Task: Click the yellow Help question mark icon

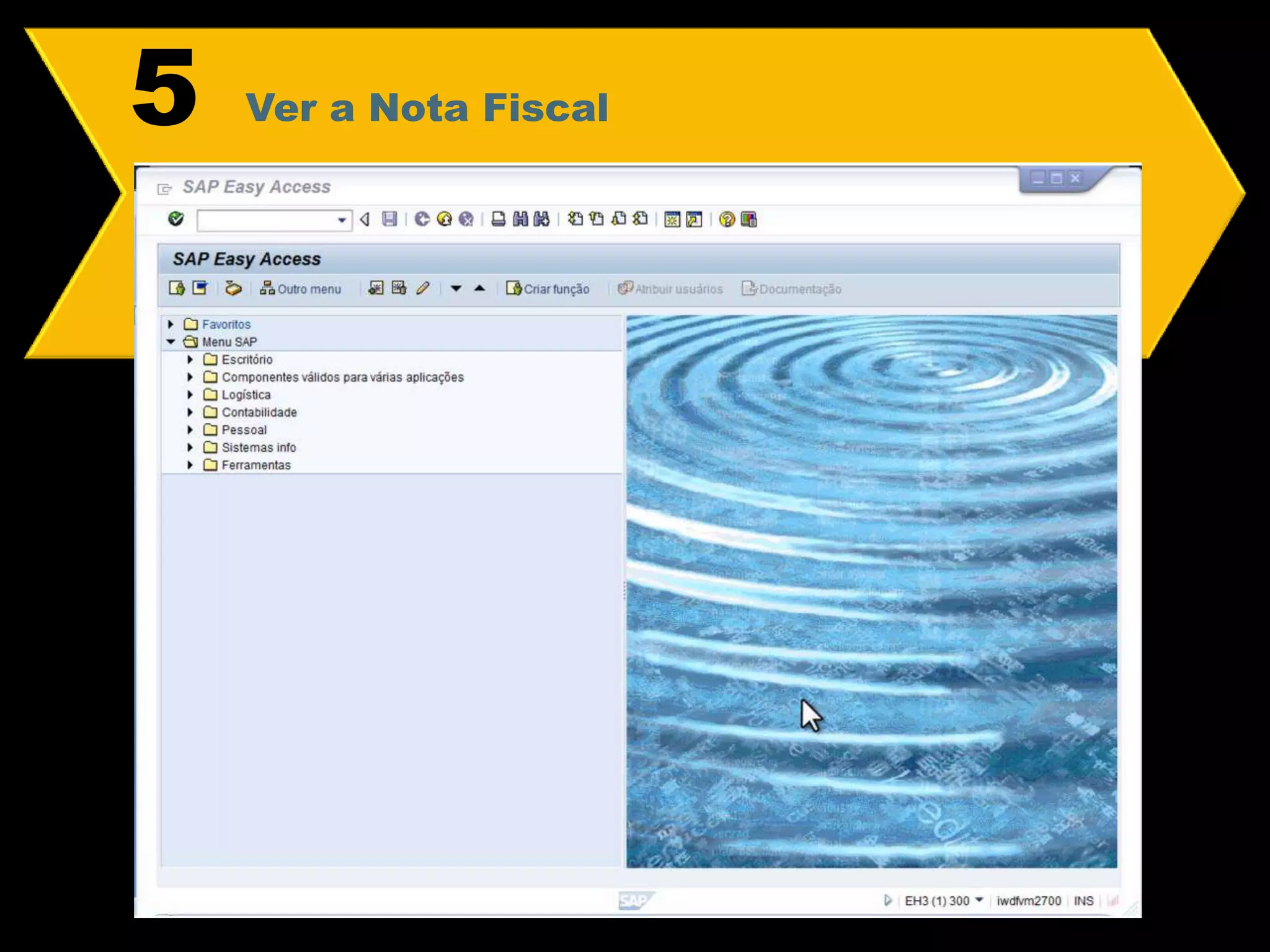Action: 727,219
